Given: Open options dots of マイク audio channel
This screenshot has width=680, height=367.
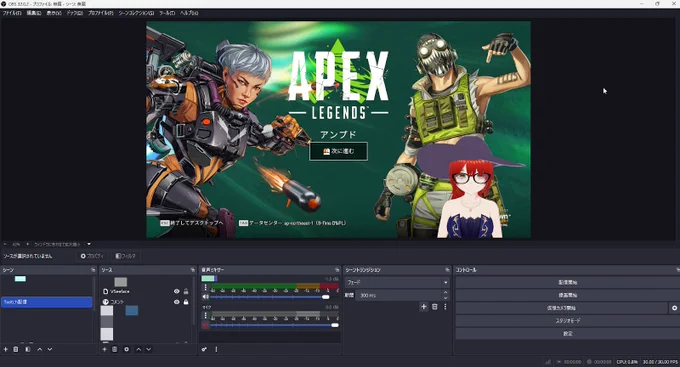Looking at the screenshot, I should pos(206,316).
